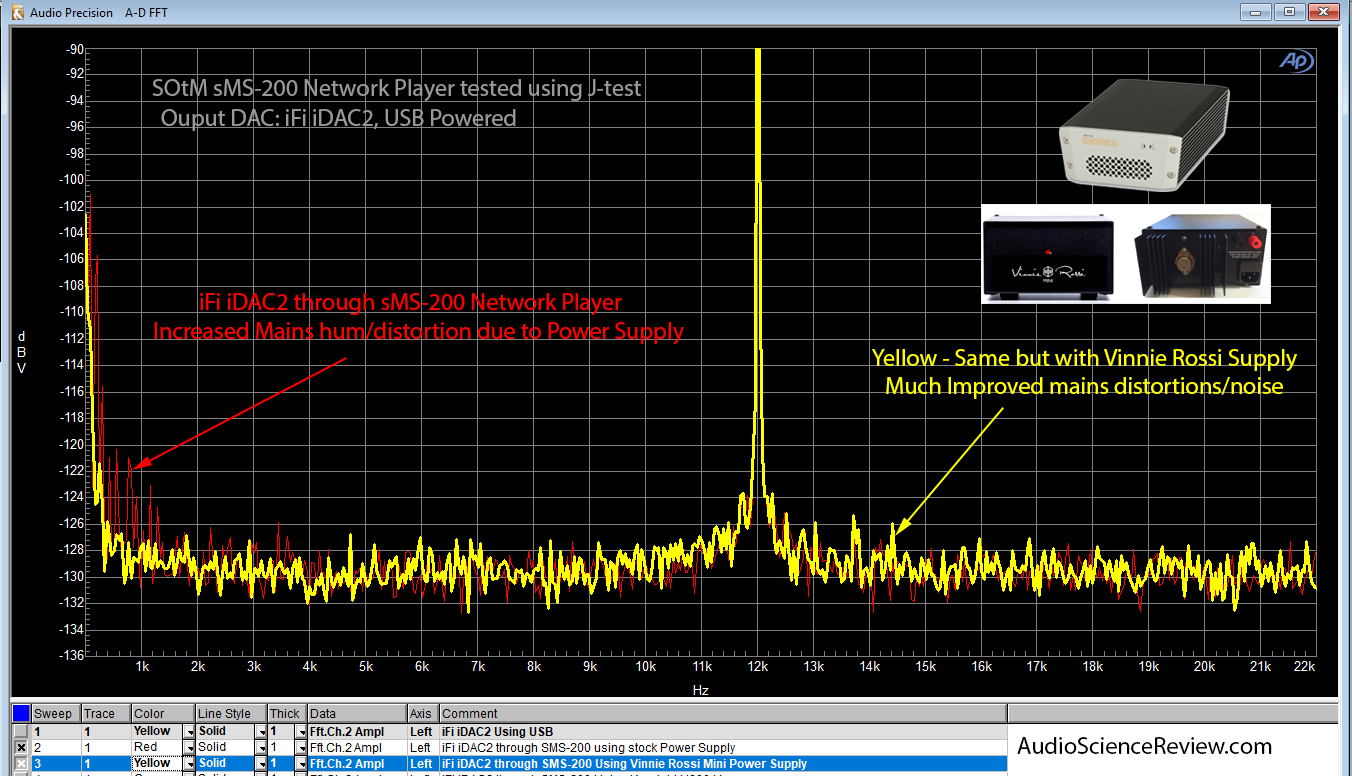Expand the Line Style dropdown for sweep 3
This screenshot has height=776, width=1352.
(260, 763)
